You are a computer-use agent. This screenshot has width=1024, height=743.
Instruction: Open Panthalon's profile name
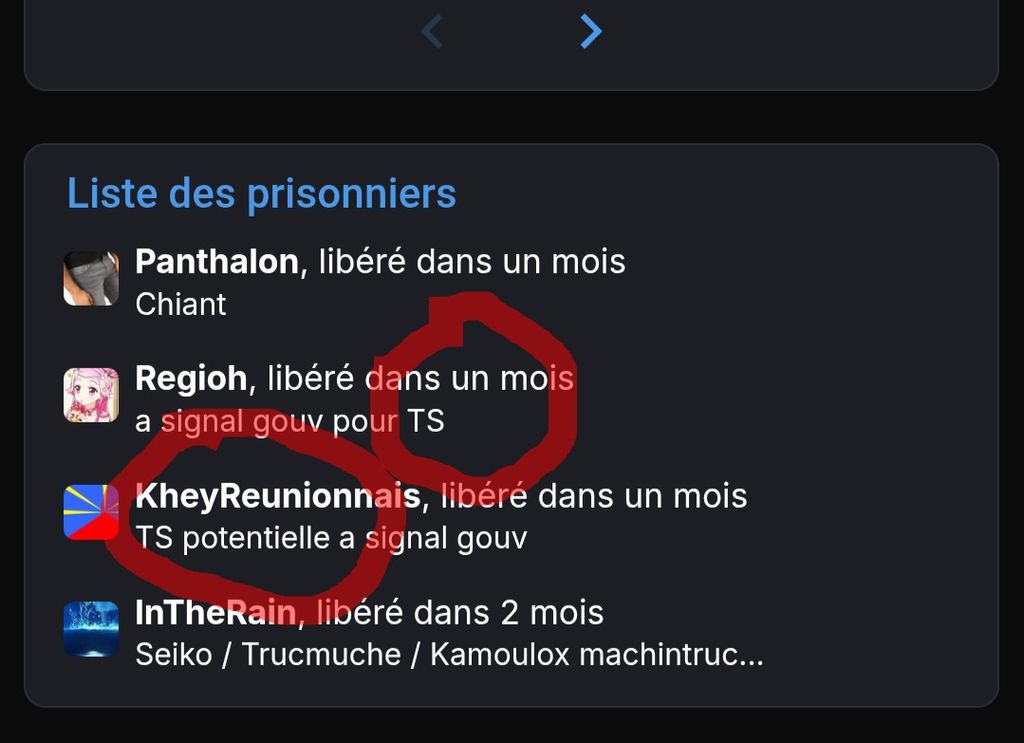pyautogui.click(x=217, y=262)
